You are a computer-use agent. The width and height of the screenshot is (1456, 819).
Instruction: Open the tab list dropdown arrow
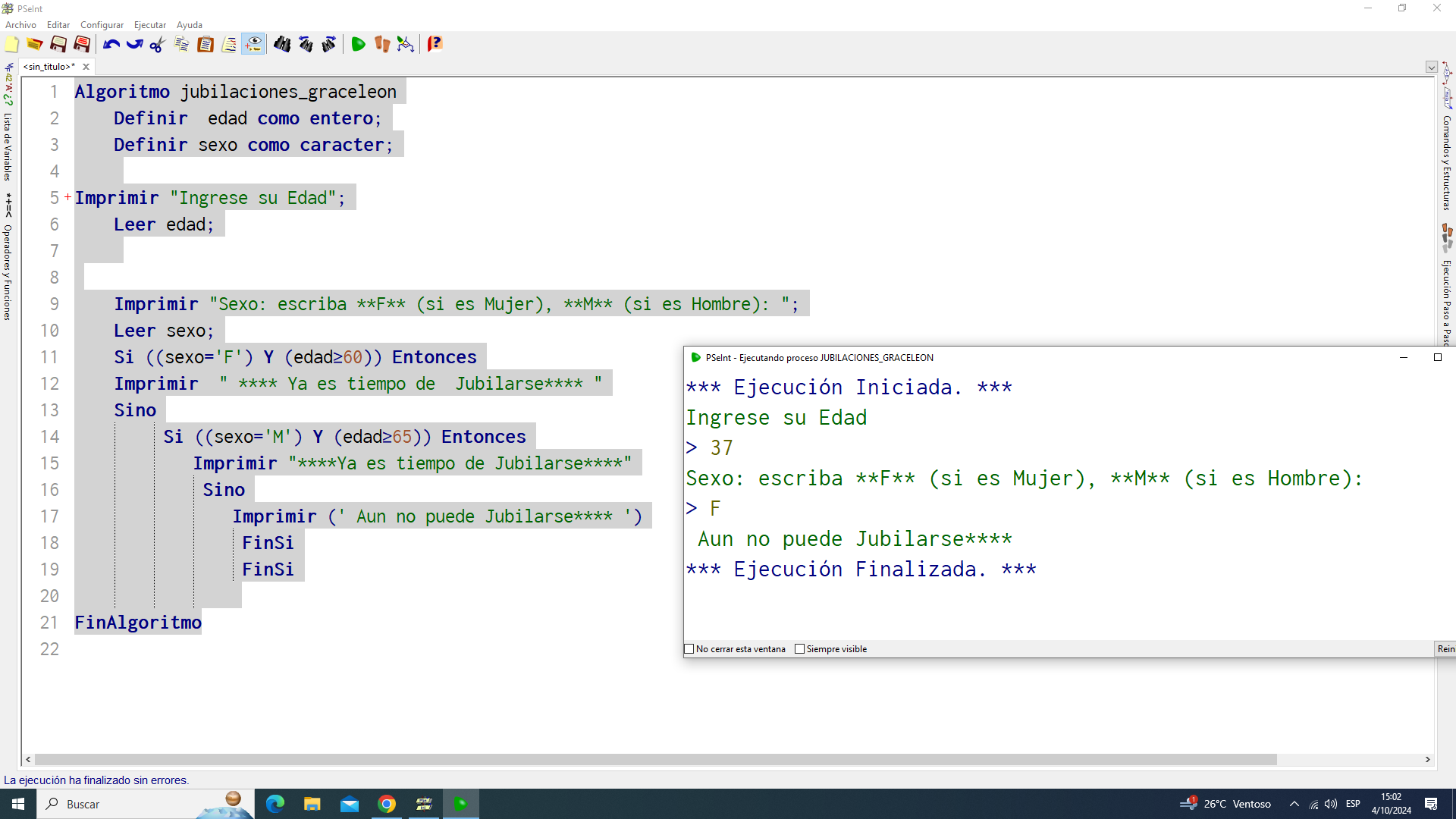point(1431,67)
